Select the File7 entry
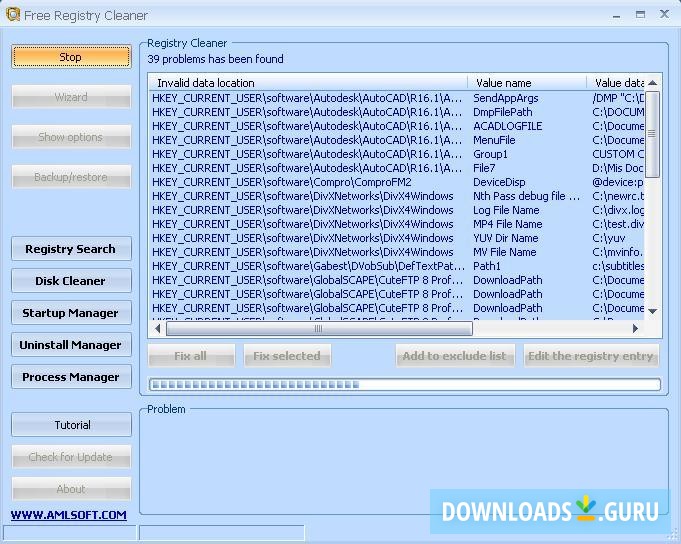 397,168
